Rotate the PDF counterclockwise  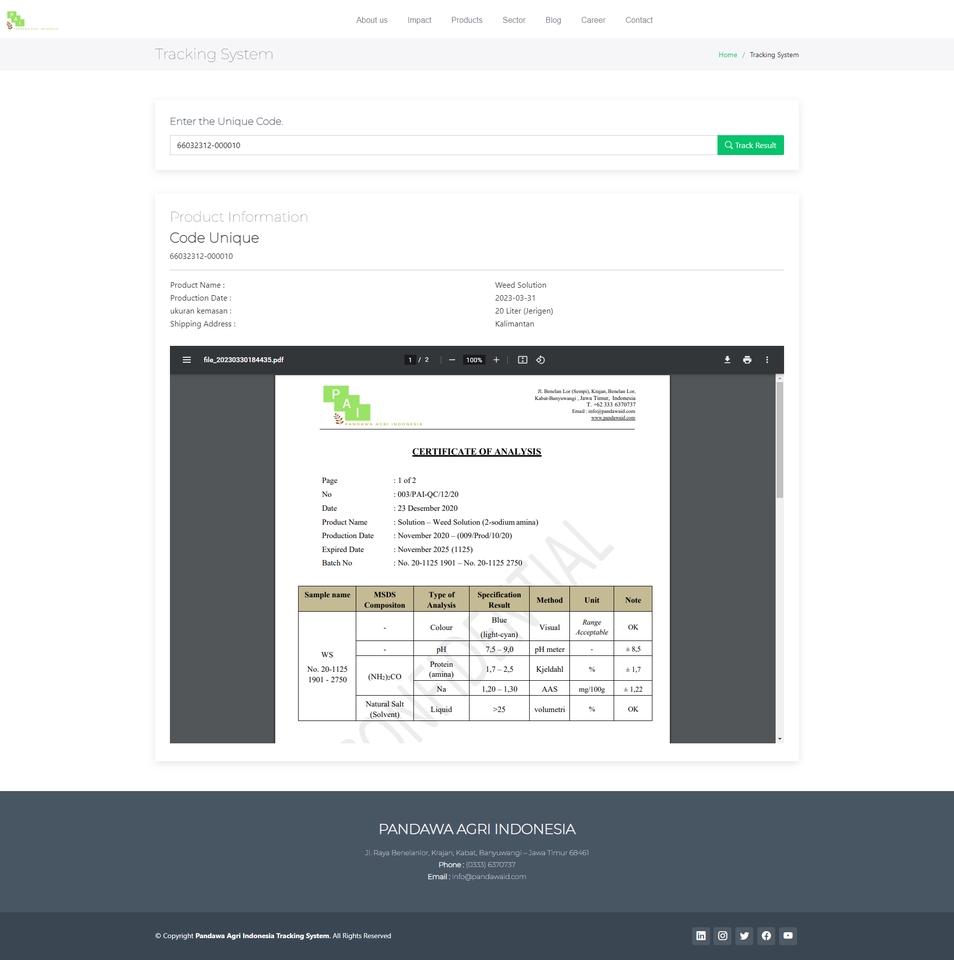tap(541, 360)
